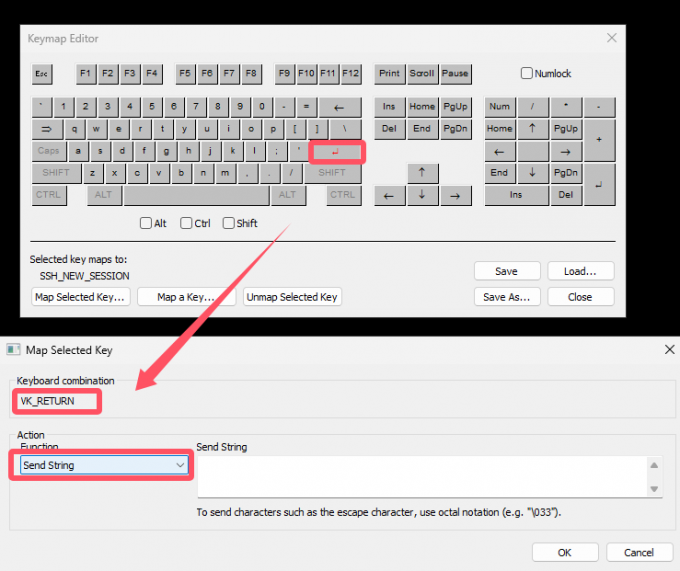
Task: Click into the Send String text area
Action: pyautogui.click(x=423, y=476)
